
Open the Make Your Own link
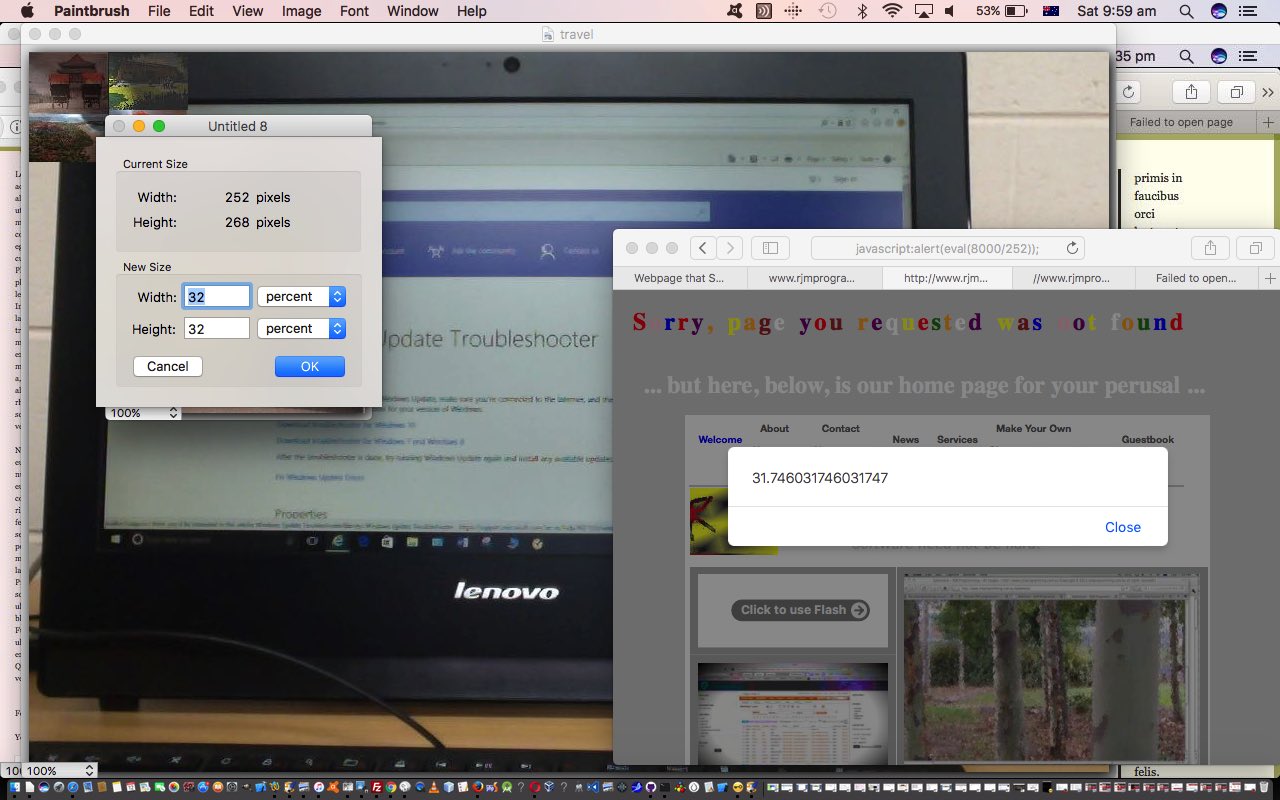click(x=1033, y=429)
